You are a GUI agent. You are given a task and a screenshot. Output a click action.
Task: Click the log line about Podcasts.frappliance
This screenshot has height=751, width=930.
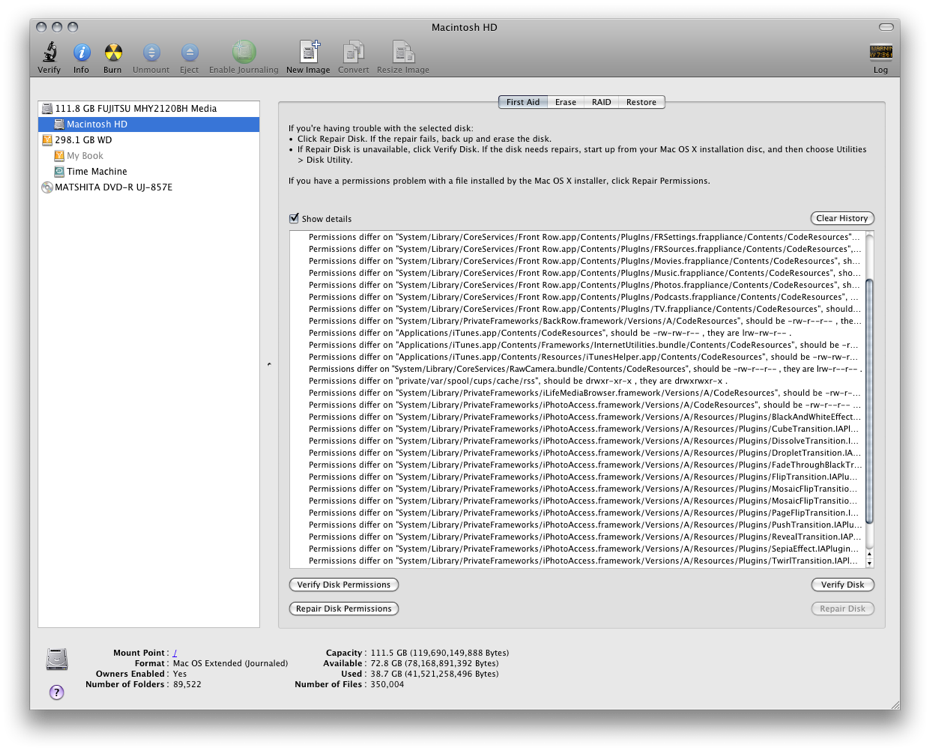coord(583,297)
